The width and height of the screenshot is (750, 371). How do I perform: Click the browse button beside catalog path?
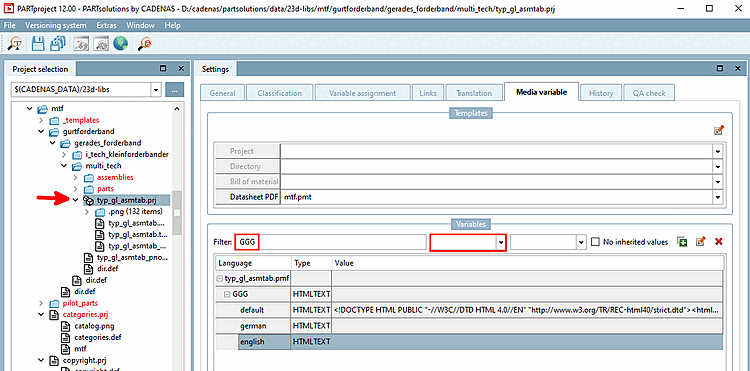[175, 89]
